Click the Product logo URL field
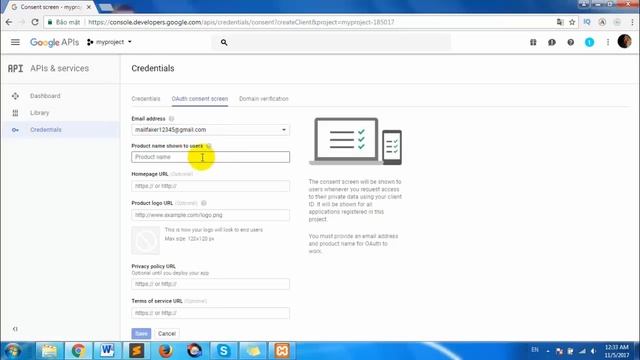Viewport: 640px width, 360px height. pos(211,215)
